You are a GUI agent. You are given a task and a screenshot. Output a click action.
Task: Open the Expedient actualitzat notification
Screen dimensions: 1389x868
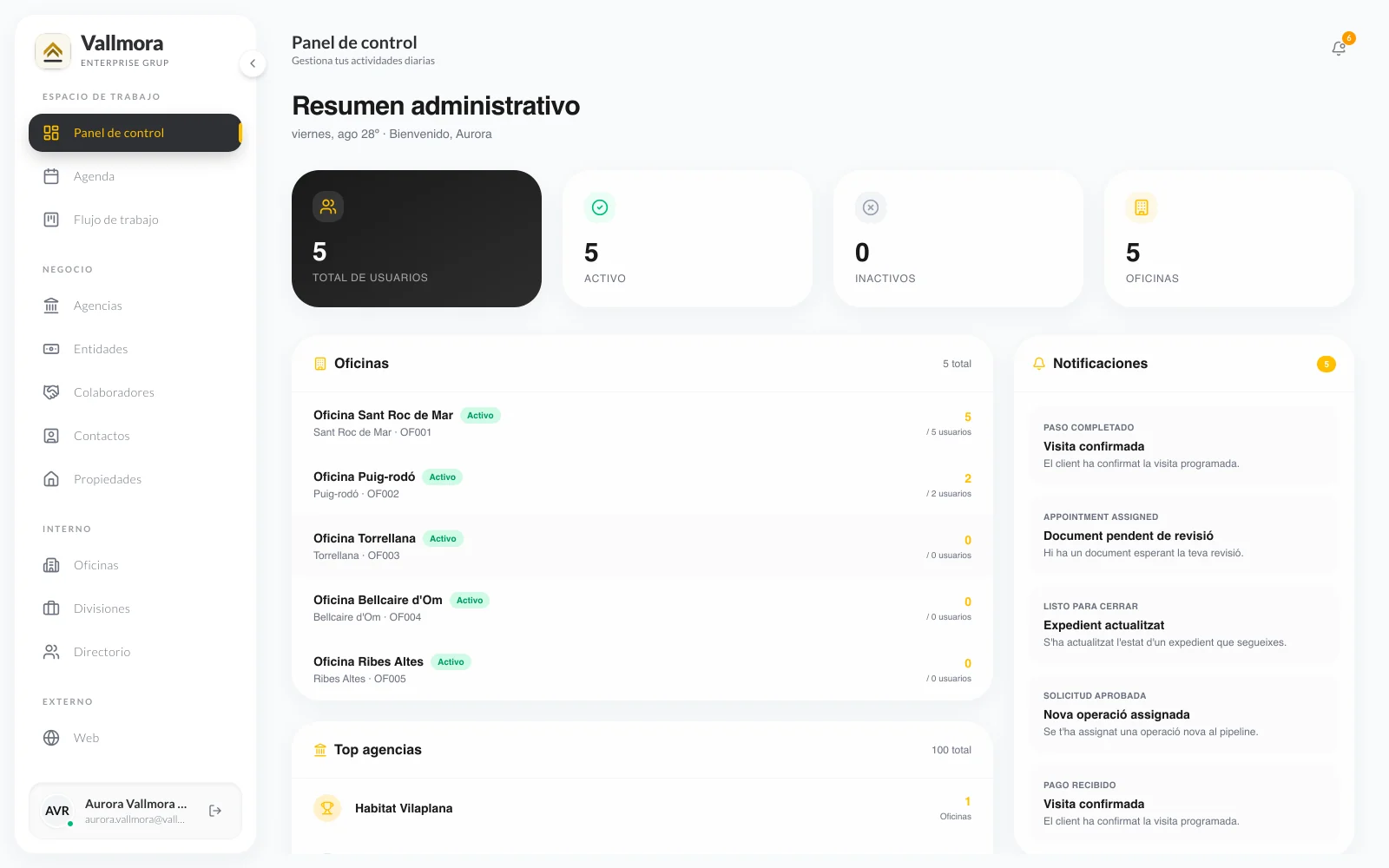(1184, 624)
